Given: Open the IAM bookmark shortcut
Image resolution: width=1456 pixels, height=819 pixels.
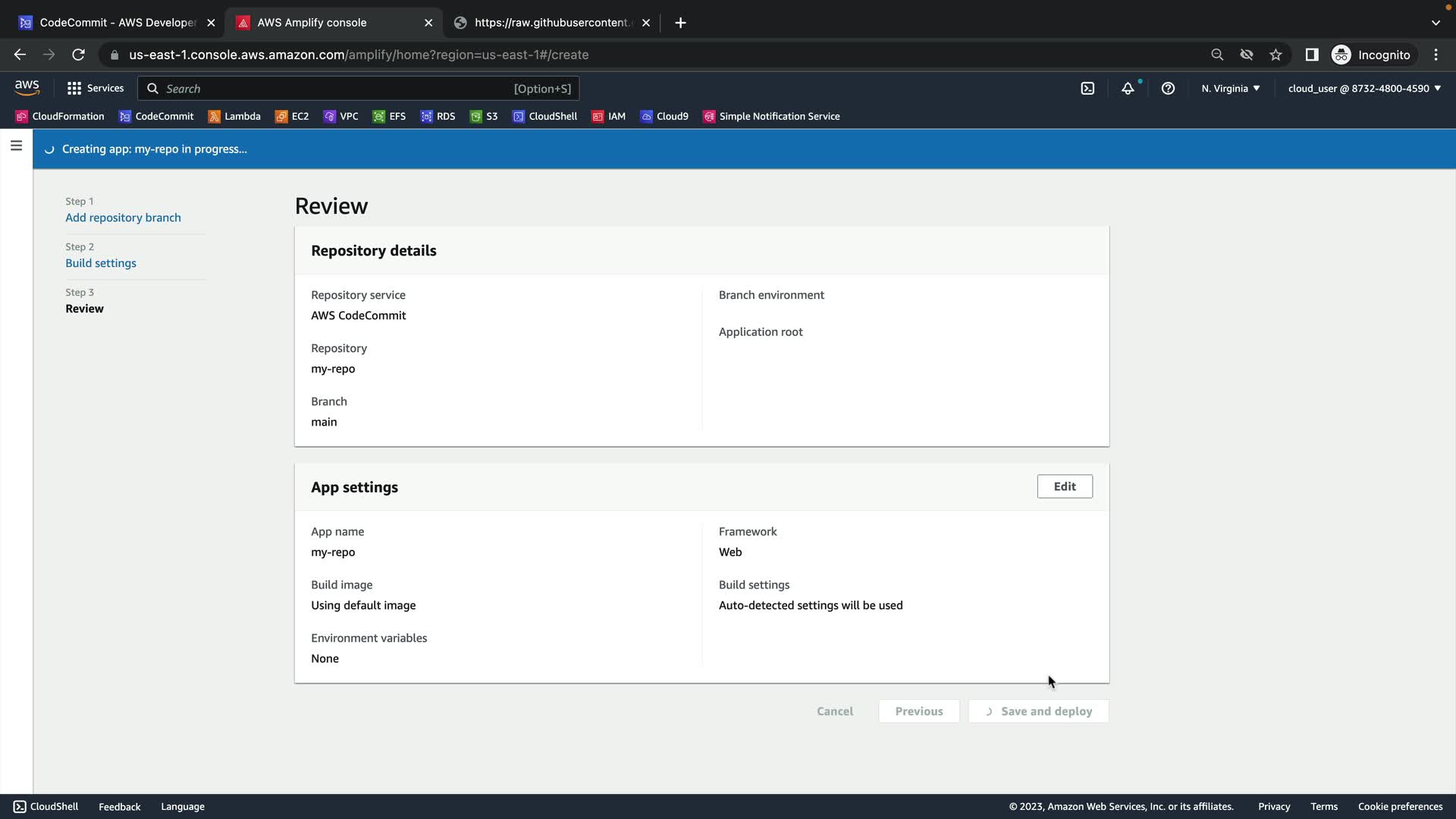Looking at the screenshot, I should click(x=609, y=116).
